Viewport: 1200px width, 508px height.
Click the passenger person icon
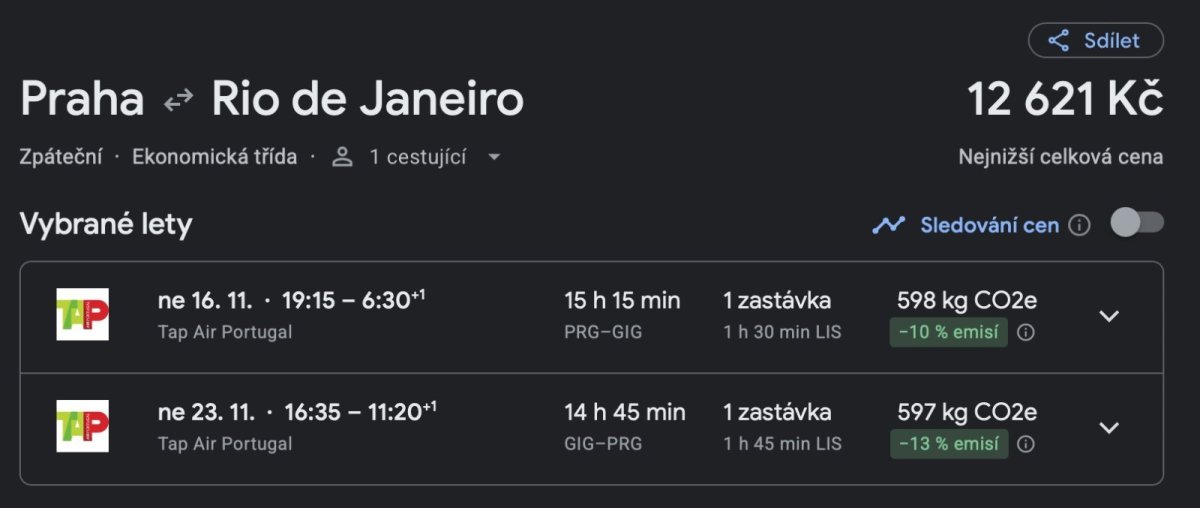(343, 157)
